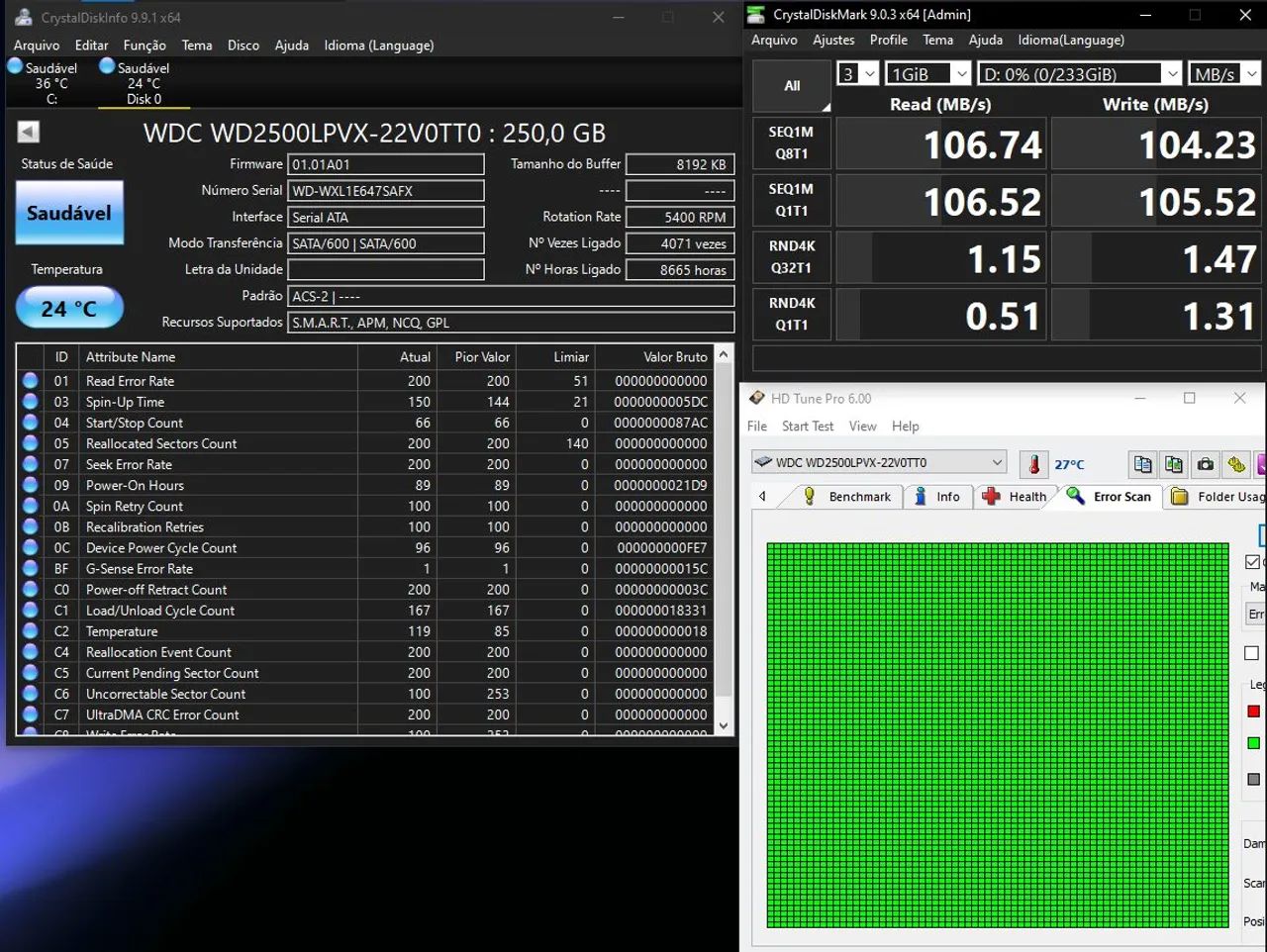Open the D: 0% (0/233GiB) drive dropdown

point(1080,74)
